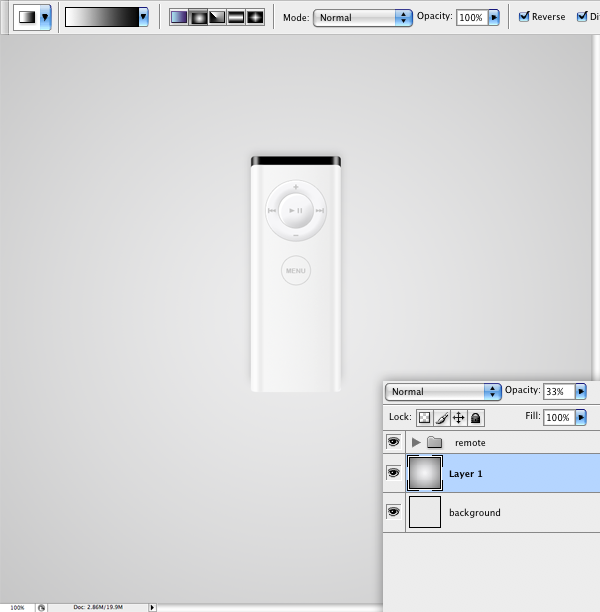600x612 pixels.
Task: Open the layer Opacity slider arrow
Action: (x=581, y=391)
